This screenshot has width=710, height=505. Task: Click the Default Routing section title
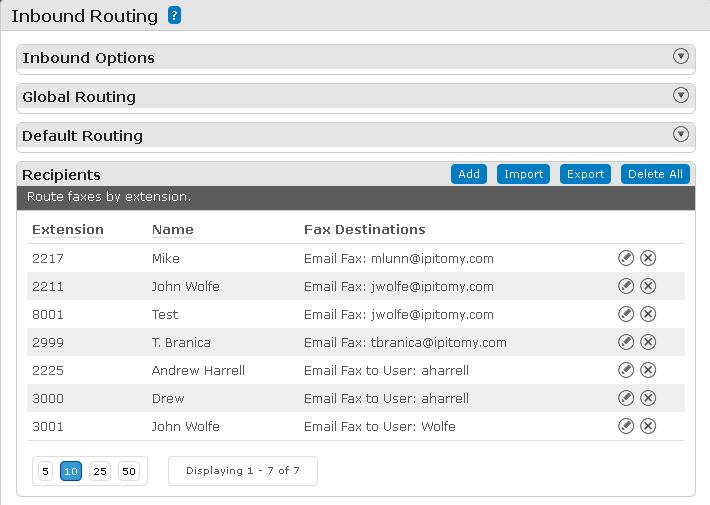[82, 136]
